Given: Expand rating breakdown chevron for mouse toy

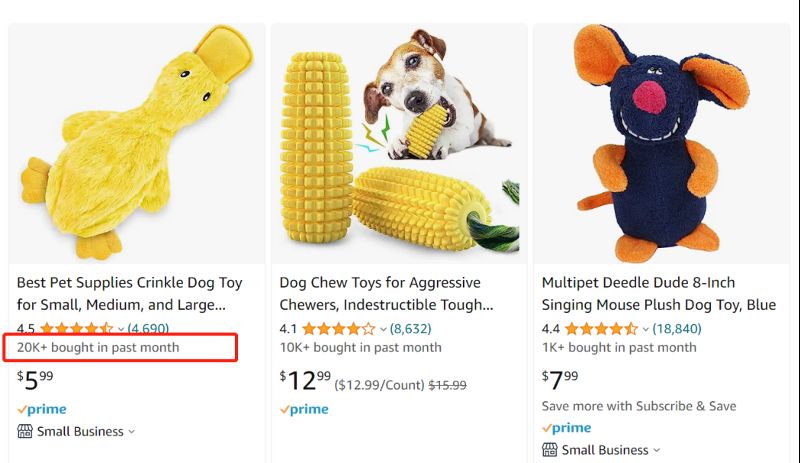Looking at the screenshot, I should click(x=646, y=329).
